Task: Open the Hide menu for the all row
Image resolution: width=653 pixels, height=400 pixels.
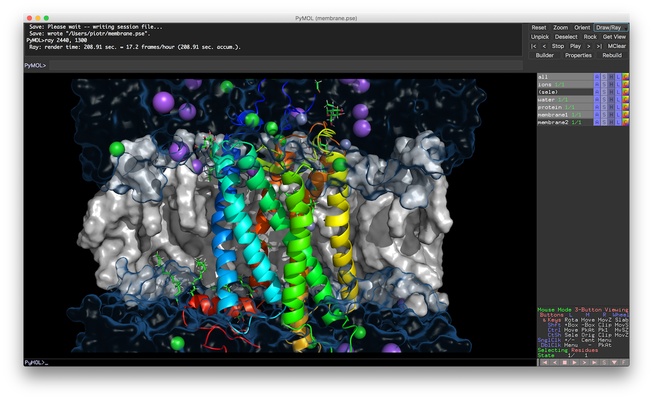Action: tap(611, 77)
